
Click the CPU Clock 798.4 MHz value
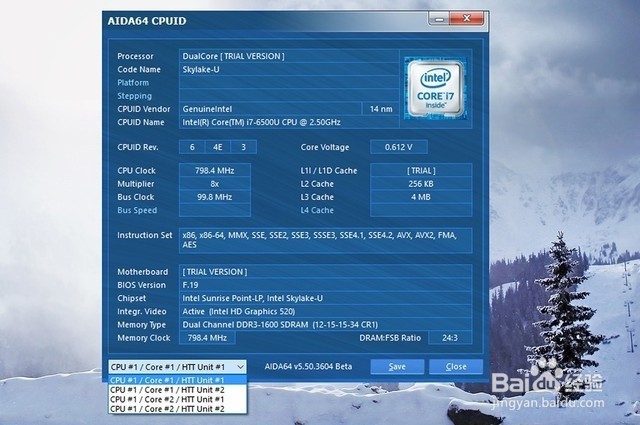(x=215, y=171)
